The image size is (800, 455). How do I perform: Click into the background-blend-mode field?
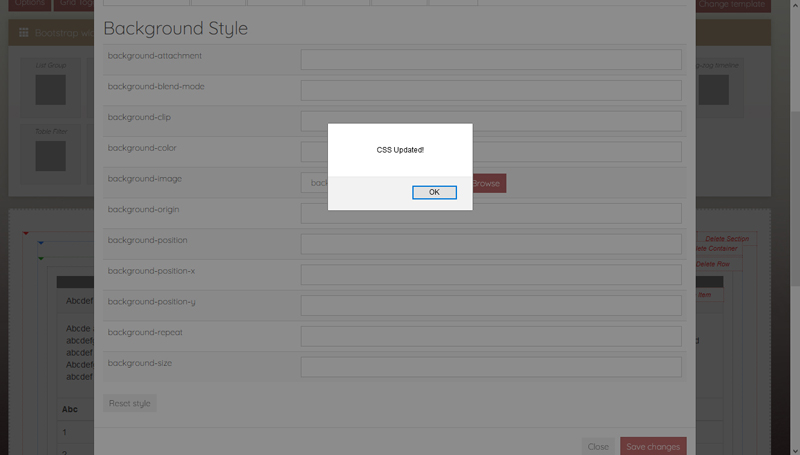[x=490, y=90]
